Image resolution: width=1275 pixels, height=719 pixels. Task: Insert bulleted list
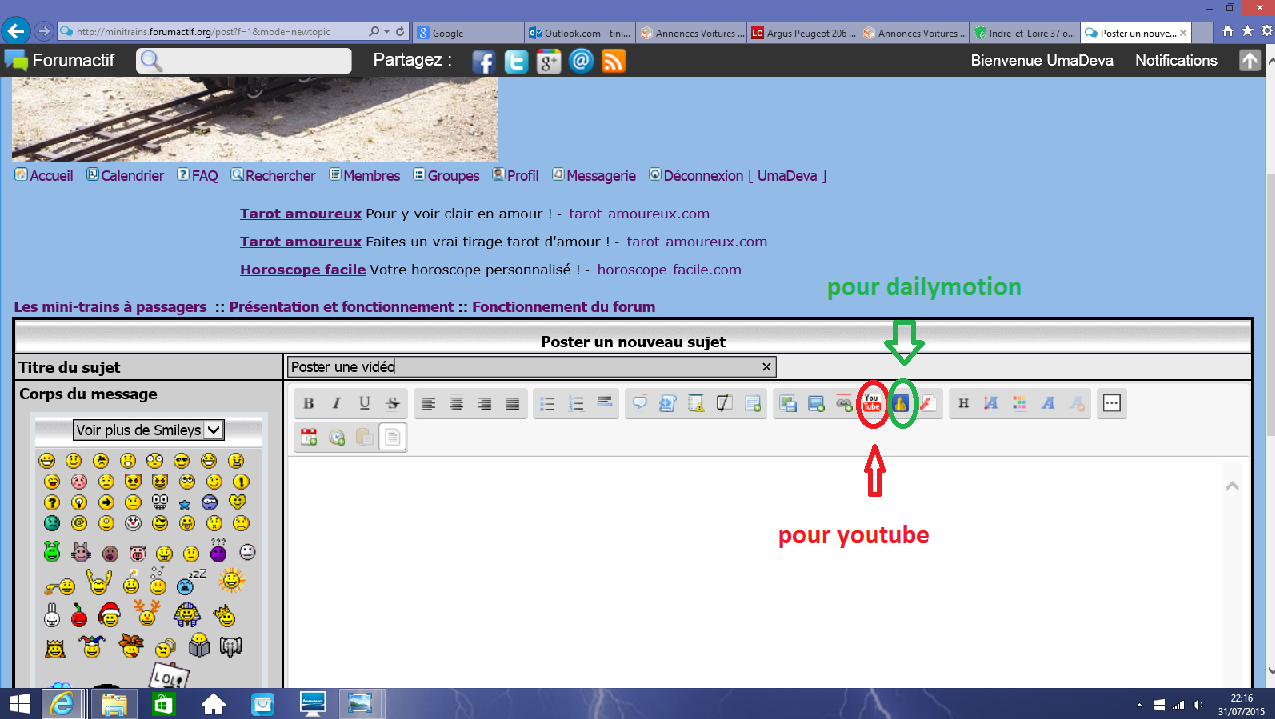coord(548,404)
